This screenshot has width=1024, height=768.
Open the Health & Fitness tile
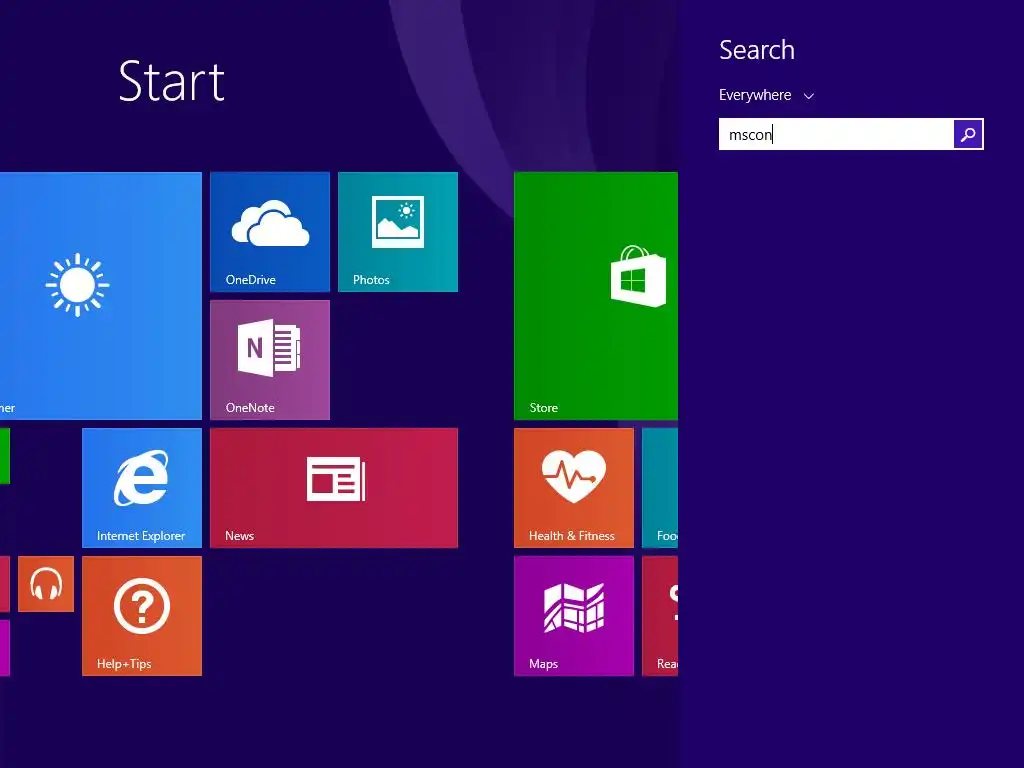click(x=573, y=488)
